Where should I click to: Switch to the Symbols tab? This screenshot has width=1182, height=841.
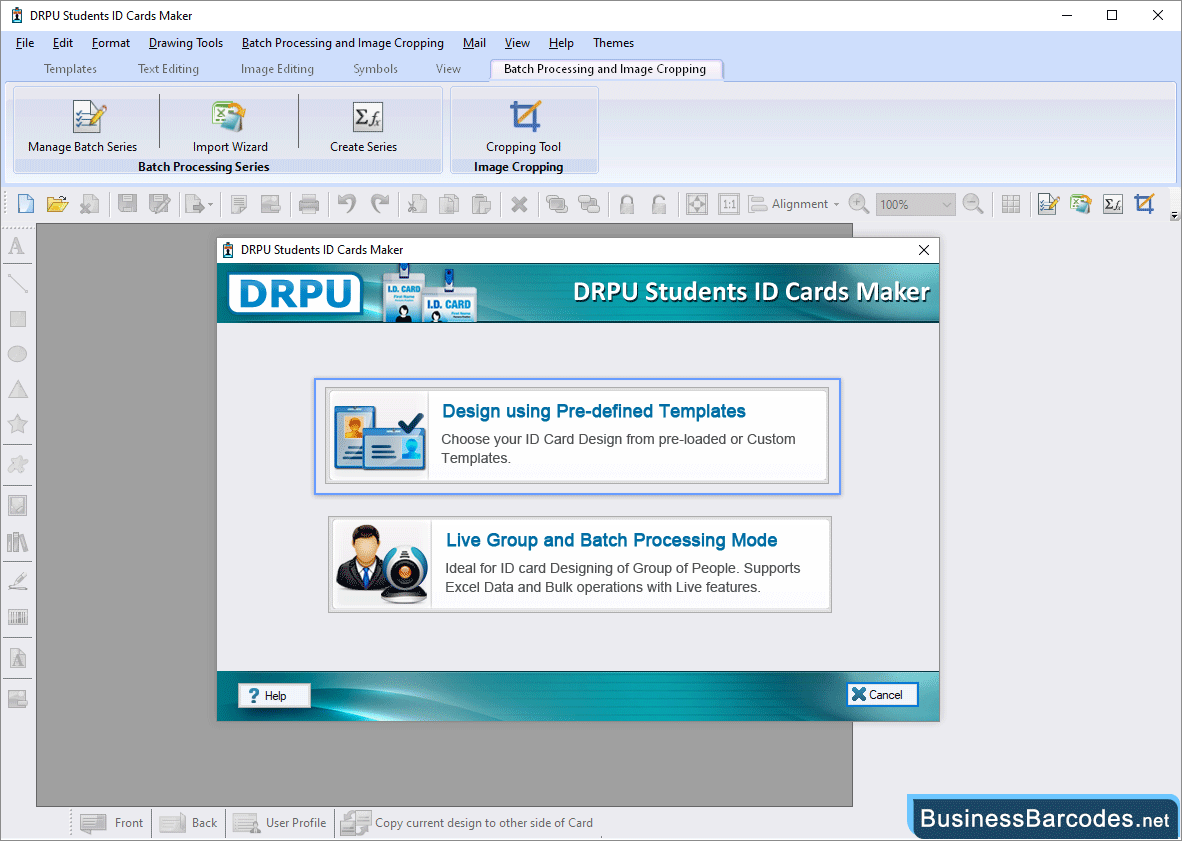[x=375, y=69]
